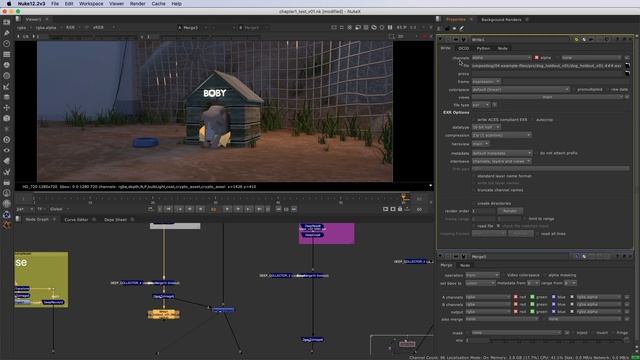Open the Color nodes toolbar menu
Image resolution: width=640 pixels, height=360 pixels.
tap(7, 64)
